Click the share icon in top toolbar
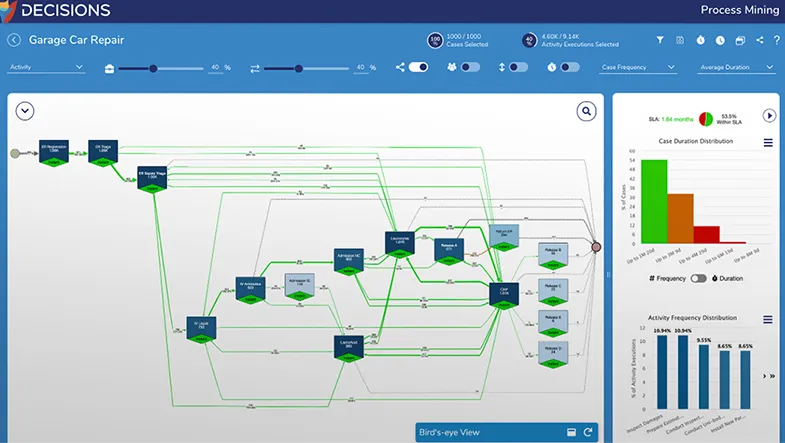The width and height of the screenshot is (785, 443). pyautogui.click(x=760, y=40)
